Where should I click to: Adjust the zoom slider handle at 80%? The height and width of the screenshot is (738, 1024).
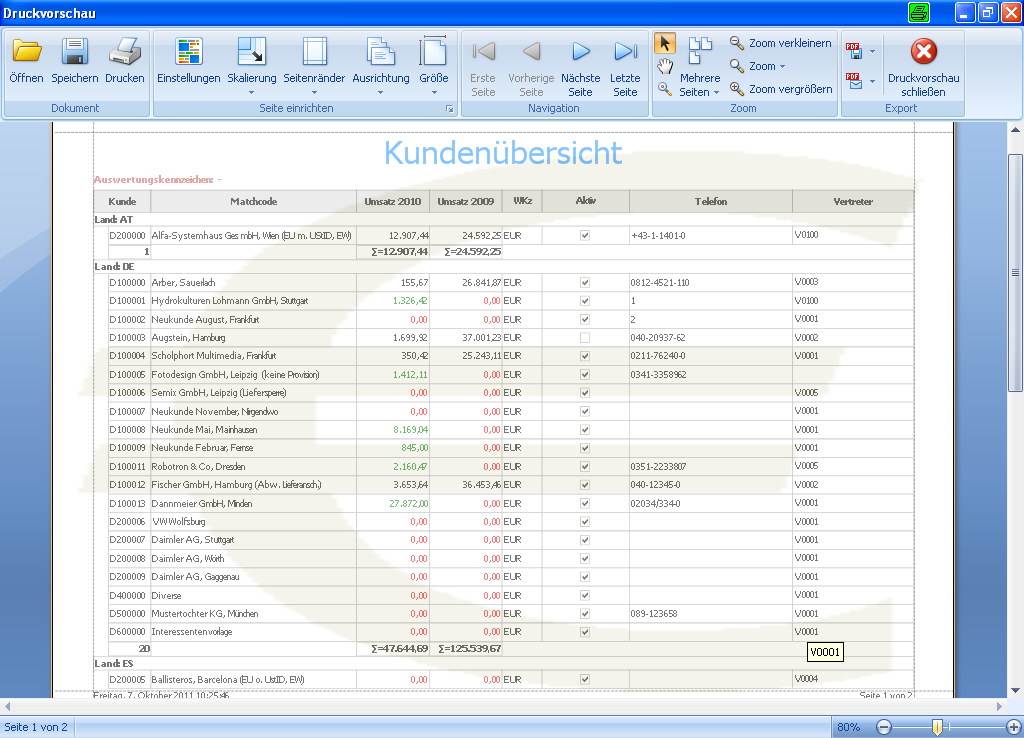click(937, 727)
